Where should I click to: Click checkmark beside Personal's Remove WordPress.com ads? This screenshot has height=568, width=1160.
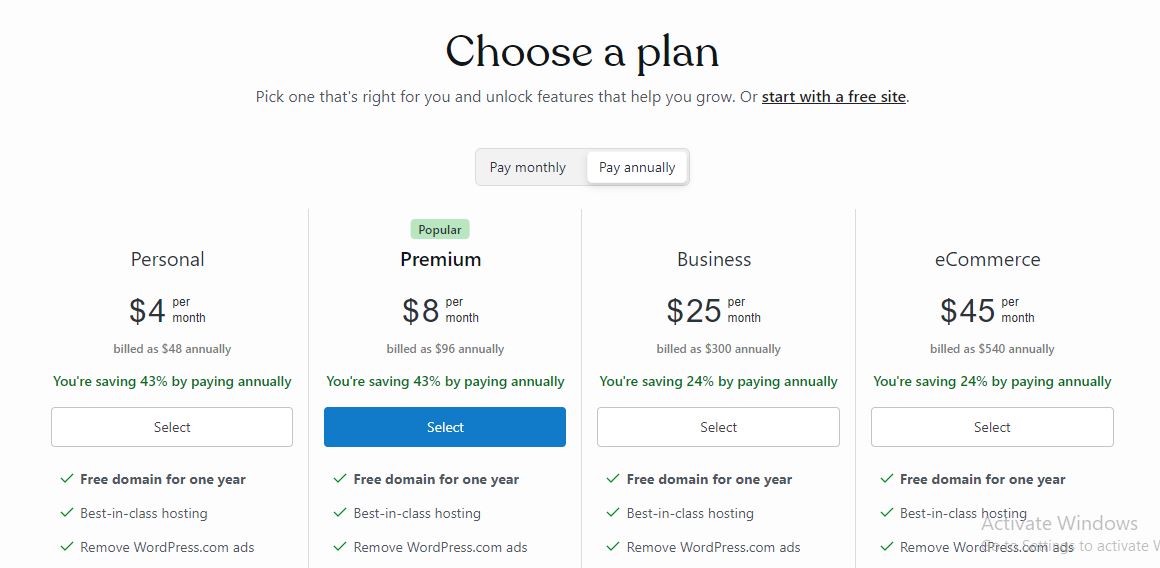click(67, 547)
